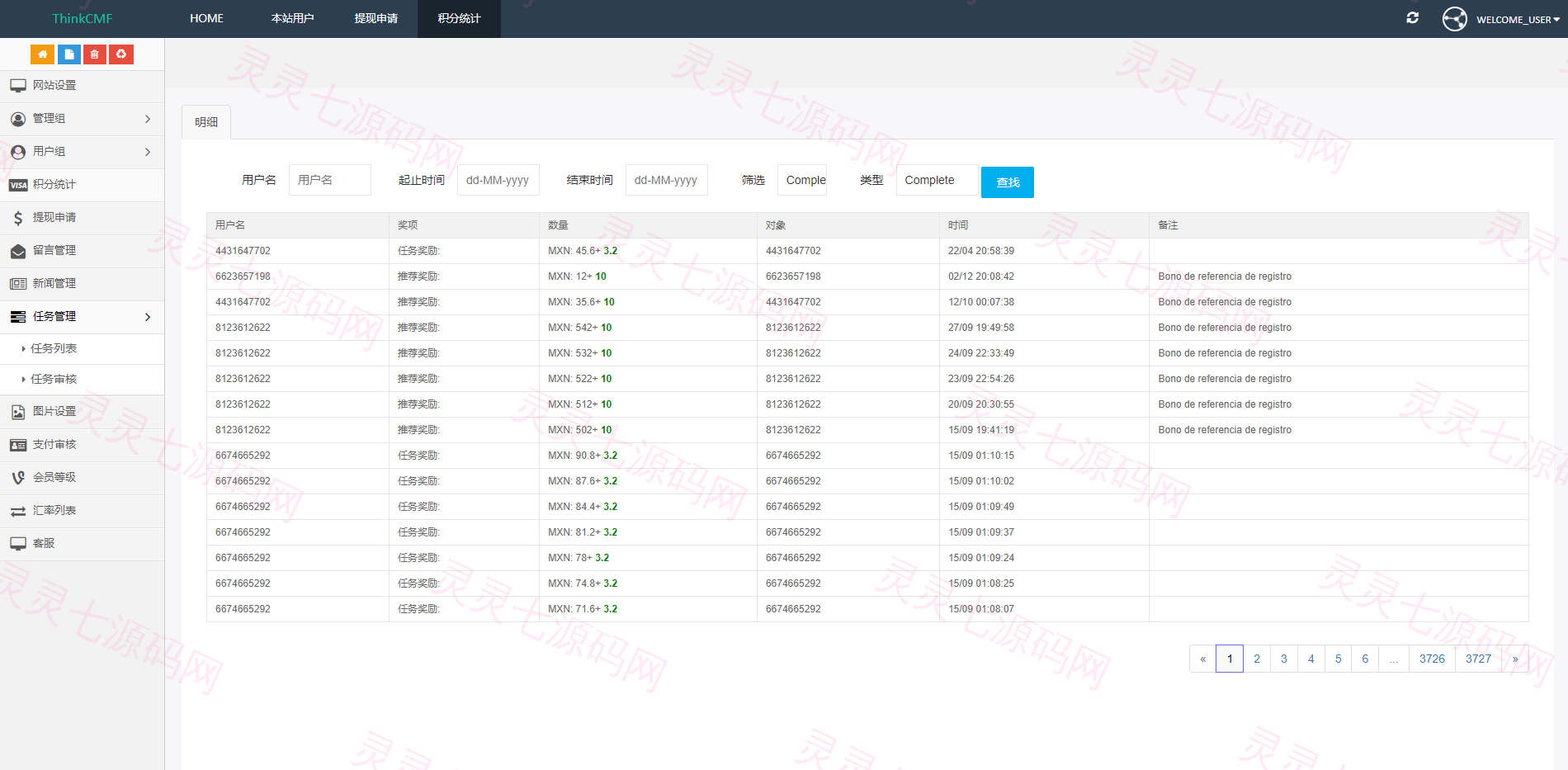The image size is (1568, 770).
Task: Click the VISA card icon beside 积分统计
Action: pyautogui.click(x=18, y=185)
